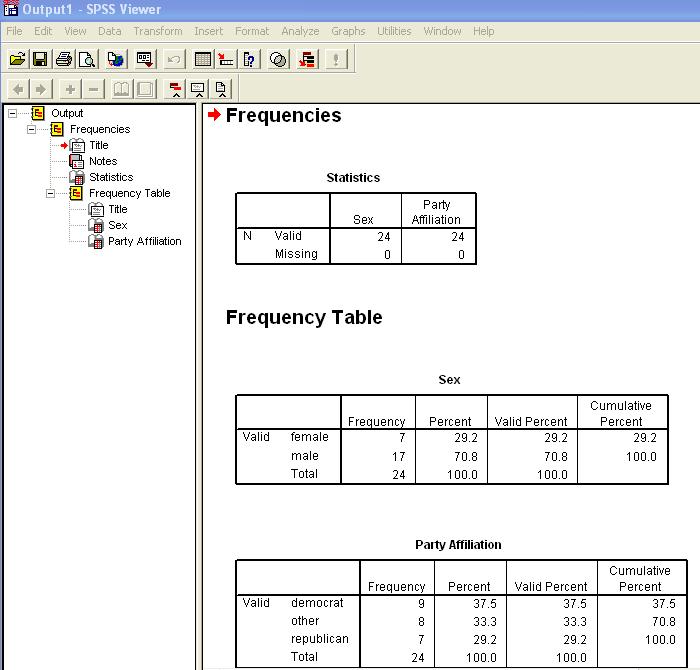This screenshot has width=700, height=670.
Task: Open the Transform menu
Action: (x=158, y=31)
